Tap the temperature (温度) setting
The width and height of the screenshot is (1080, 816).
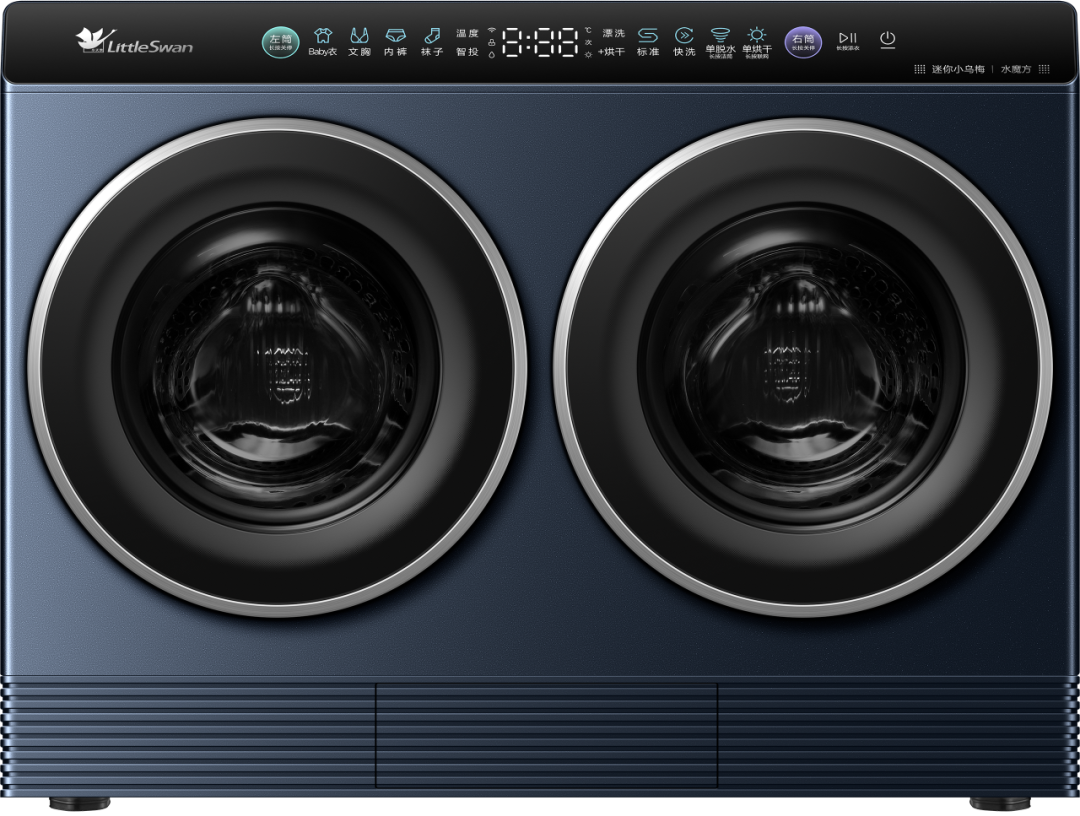pos(467,33)
